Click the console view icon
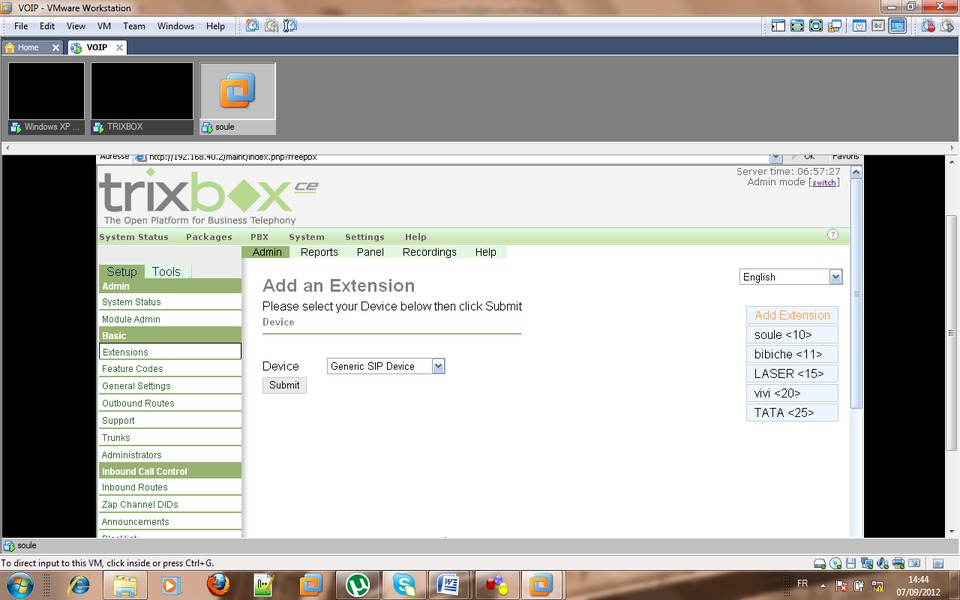This screenshot has width=960, height=600. (860, 26)
